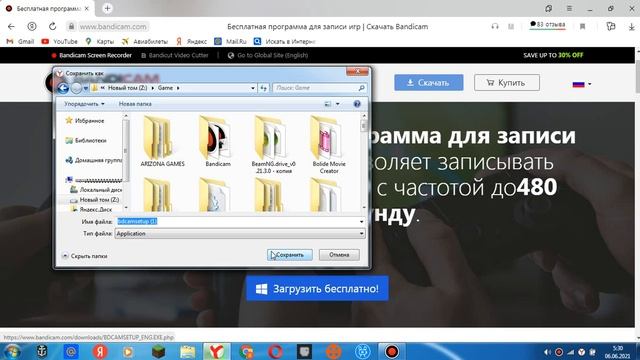
Task: Open Google Chrome from the taskbar
Action: pyautogui.click(x=246, y=351)
